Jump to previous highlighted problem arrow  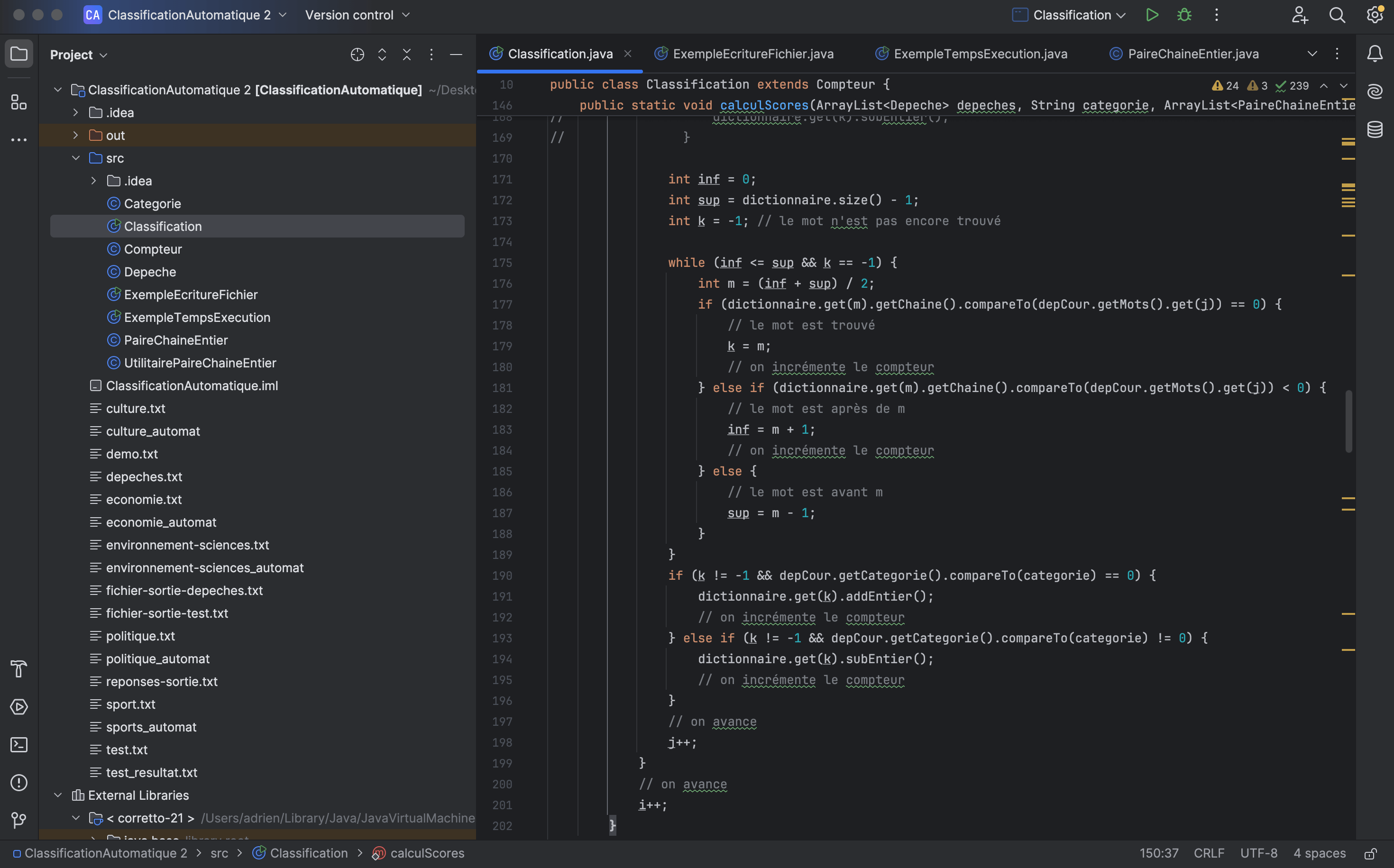click(x=1323, y=85)
